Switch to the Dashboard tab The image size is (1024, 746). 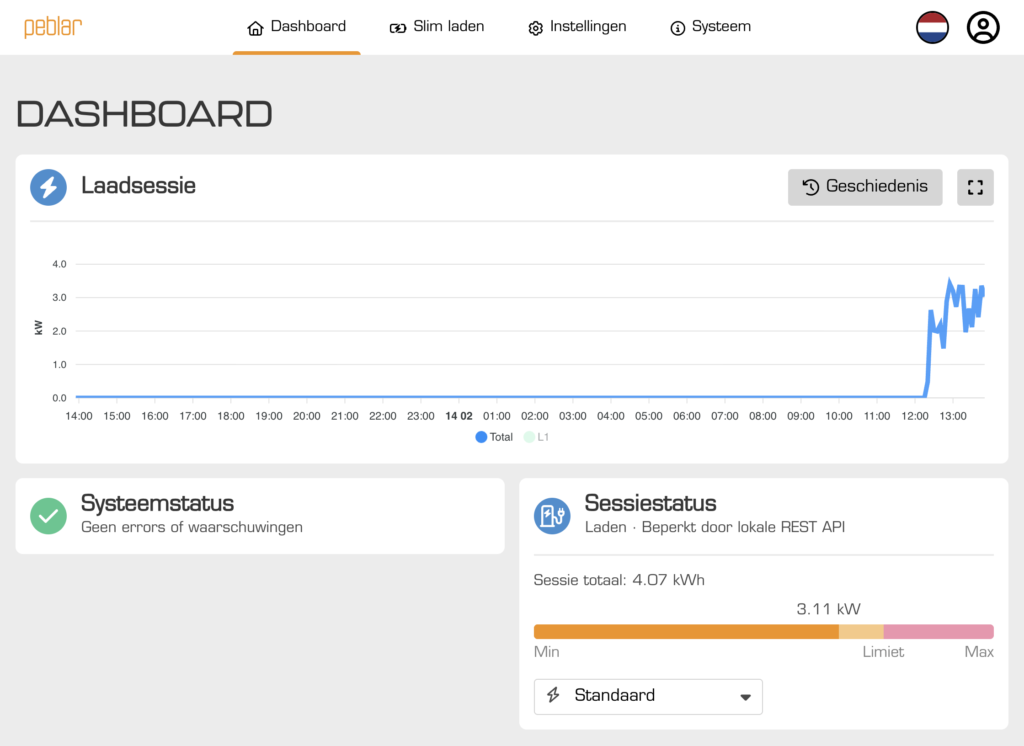tap(297, 27)
